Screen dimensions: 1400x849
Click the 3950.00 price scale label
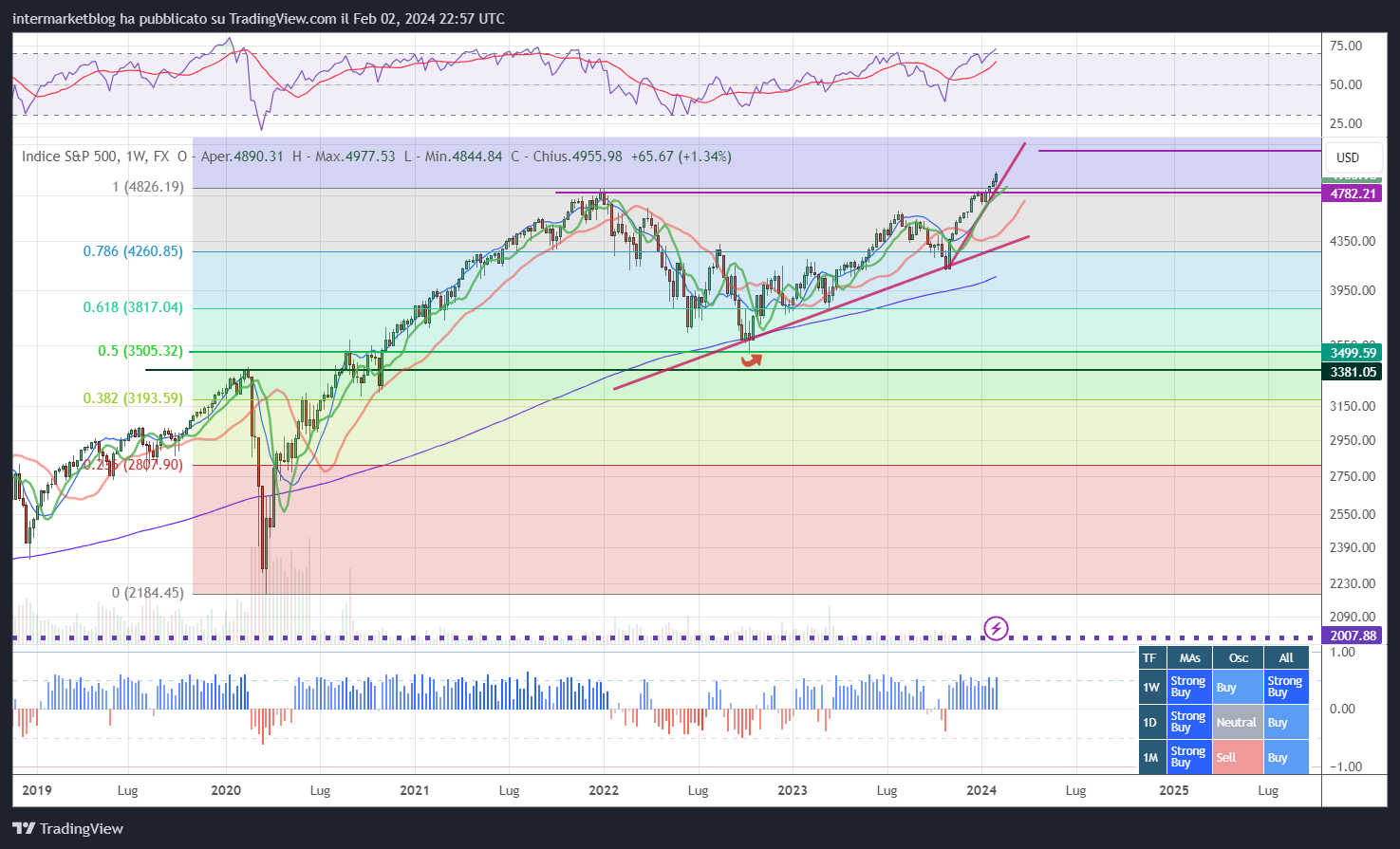coord(1353,290)
